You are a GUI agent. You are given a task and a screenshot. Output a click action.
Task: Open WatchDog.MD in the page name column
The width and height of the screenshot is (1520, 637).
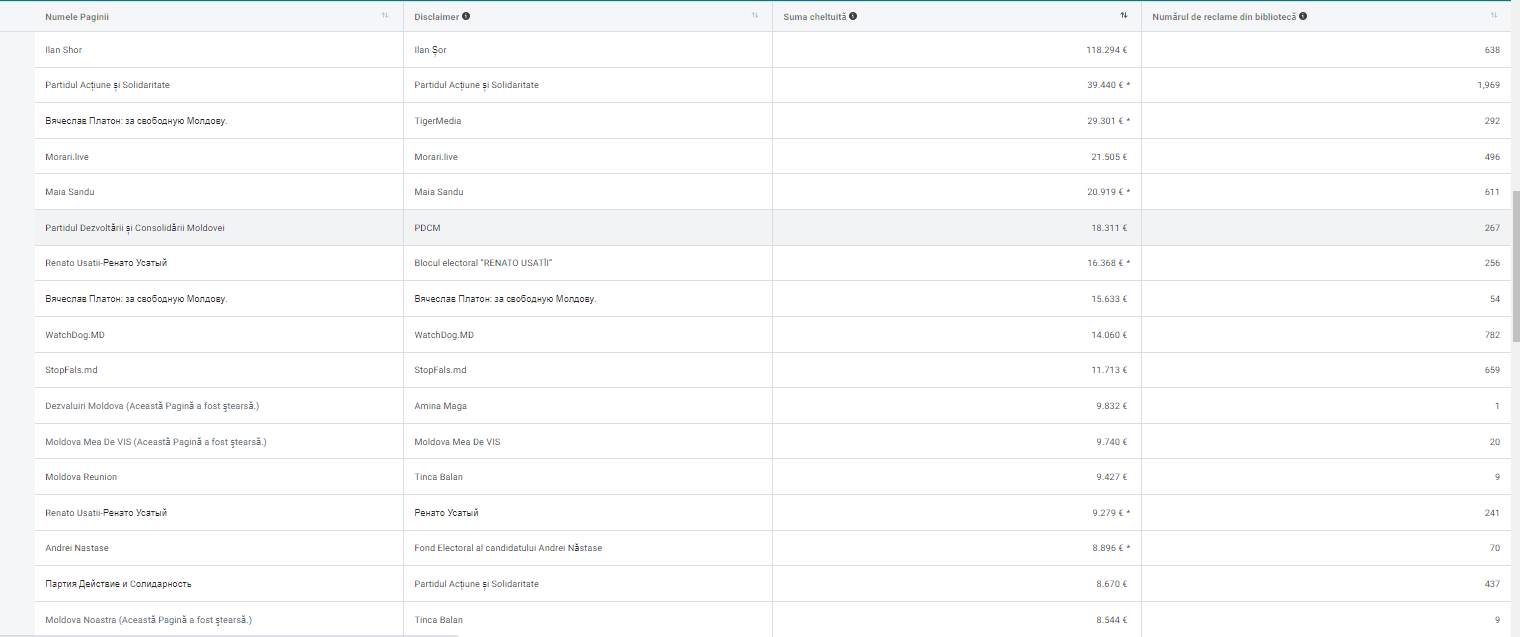[75, 335]
